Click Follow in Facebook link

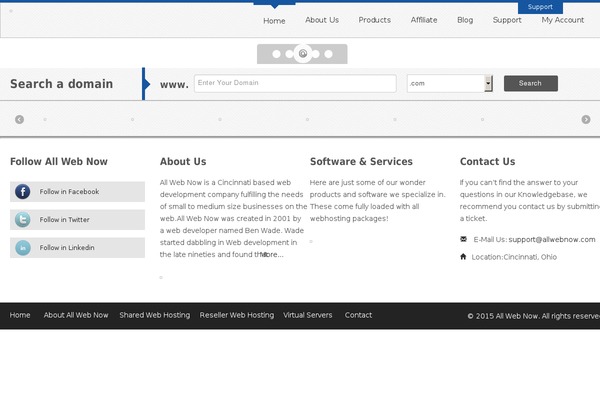tap(69, 191)
